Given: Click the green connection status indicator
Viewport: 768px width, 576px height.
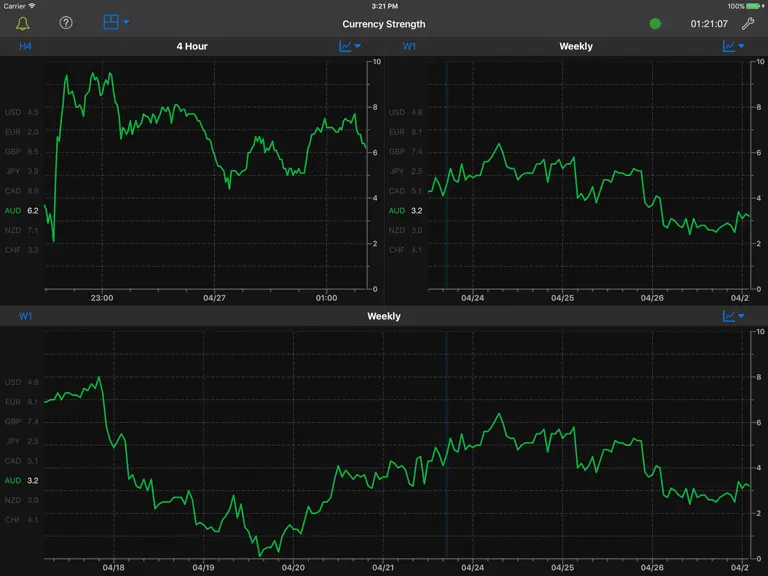Looking at the screenshot, I should coord(655,24).
